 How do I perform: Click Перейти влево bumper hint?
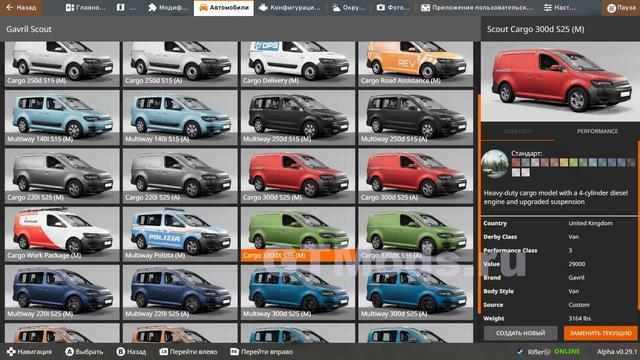188,351
